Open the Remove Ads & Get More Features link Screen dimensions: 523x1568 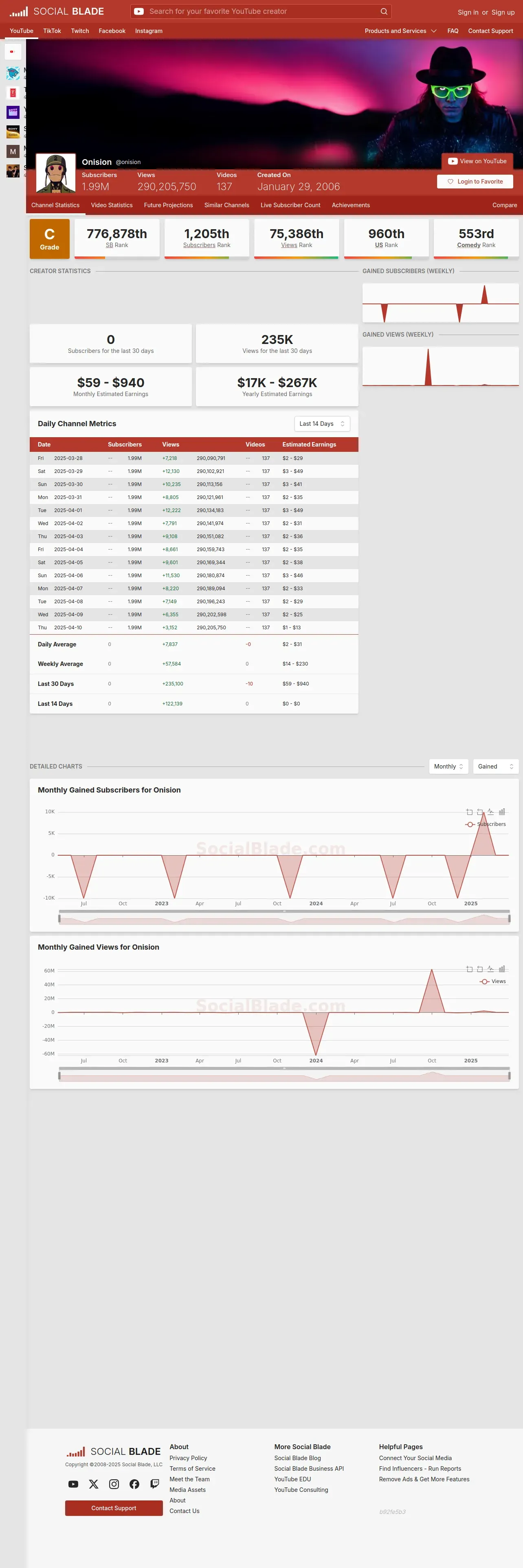coord(424,1479)
